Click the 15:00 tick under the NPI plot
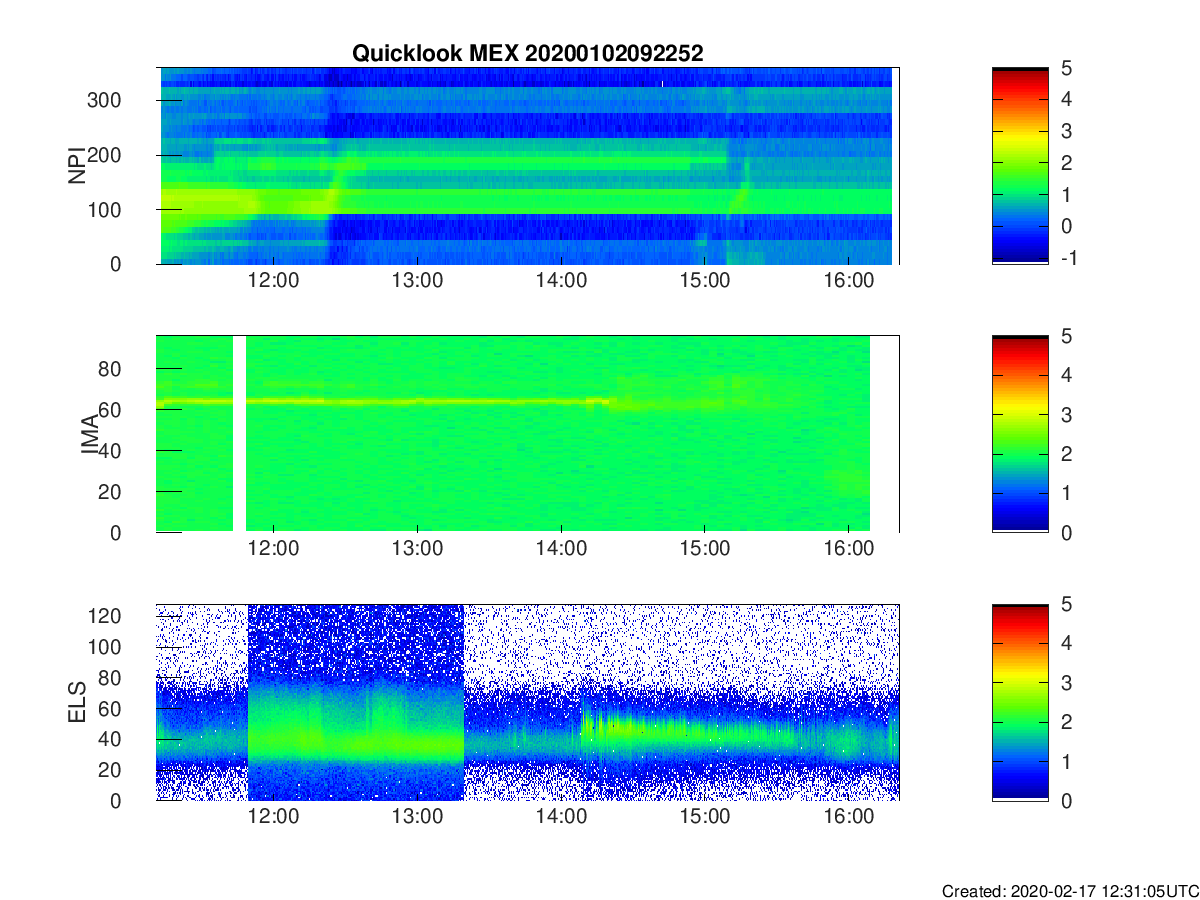1200x900 pixels. click(704, 281)
